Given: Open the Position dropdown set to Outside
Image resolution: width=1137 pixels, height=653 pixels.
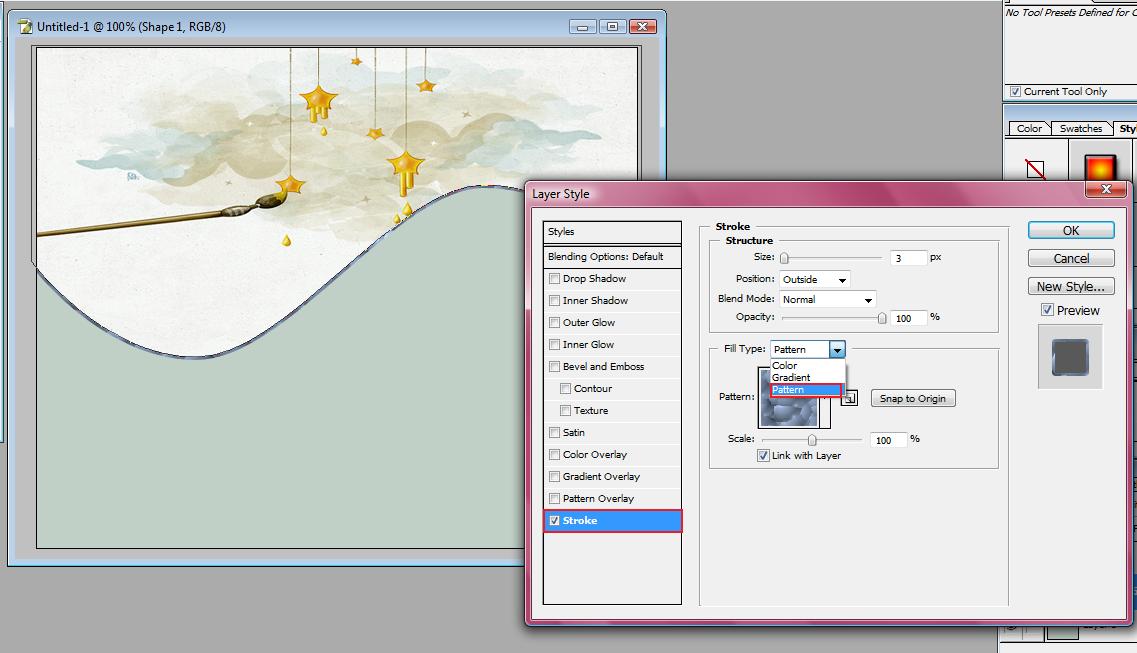Looking at the screenshot, I should [x=814, y=280].
